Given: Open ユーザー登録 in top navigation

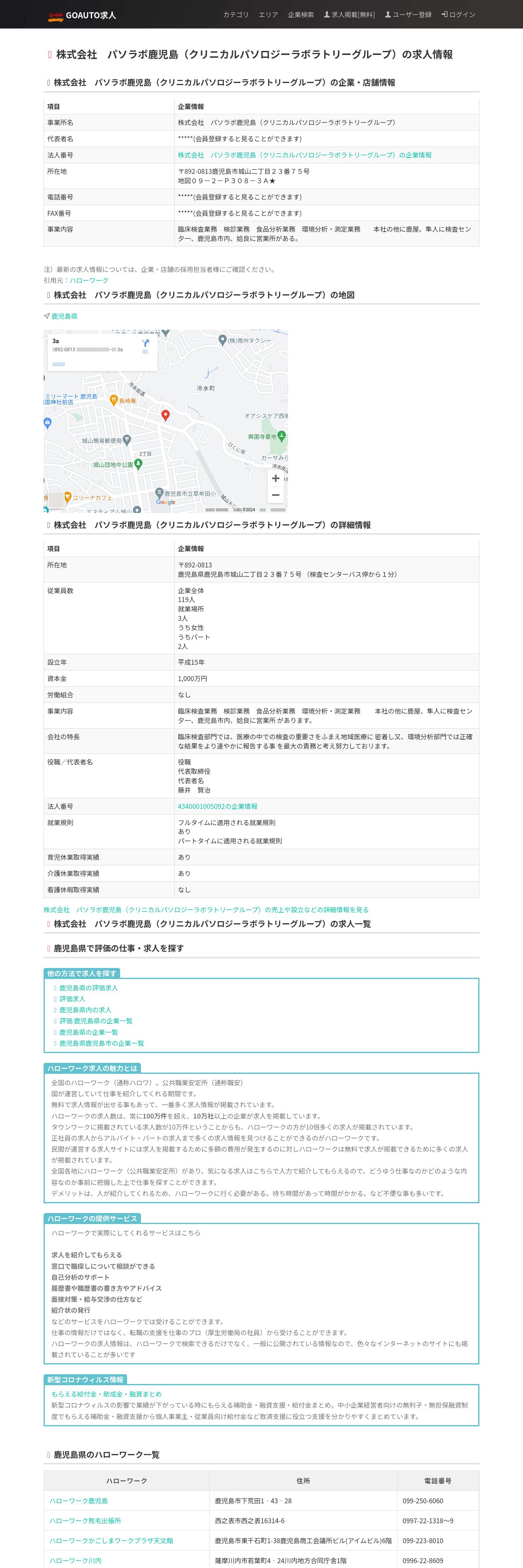Looking at the screenshot, I should click(408, 15).
